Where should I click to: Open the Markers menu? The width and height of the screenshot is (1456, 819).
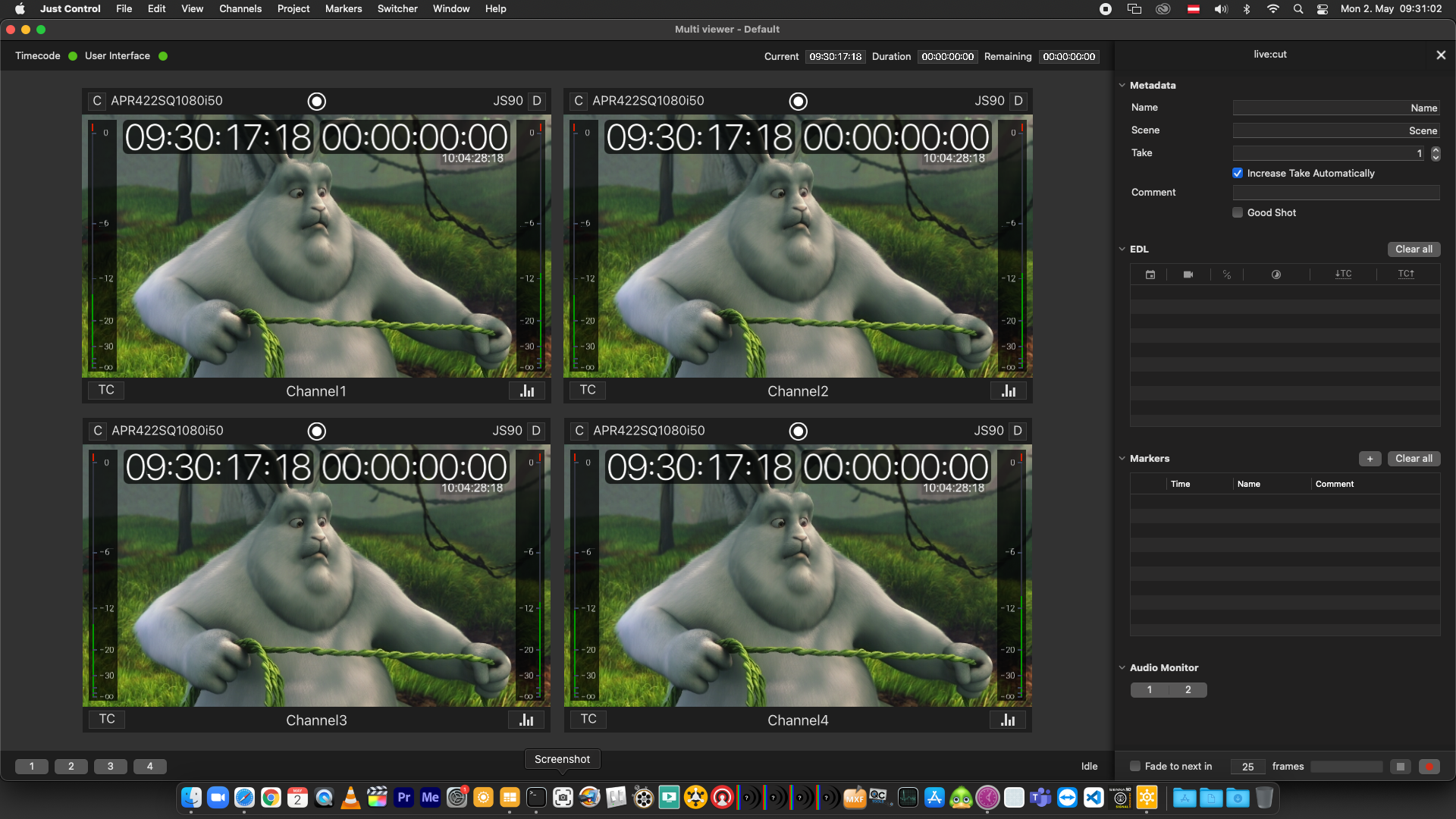coord(344,9)
